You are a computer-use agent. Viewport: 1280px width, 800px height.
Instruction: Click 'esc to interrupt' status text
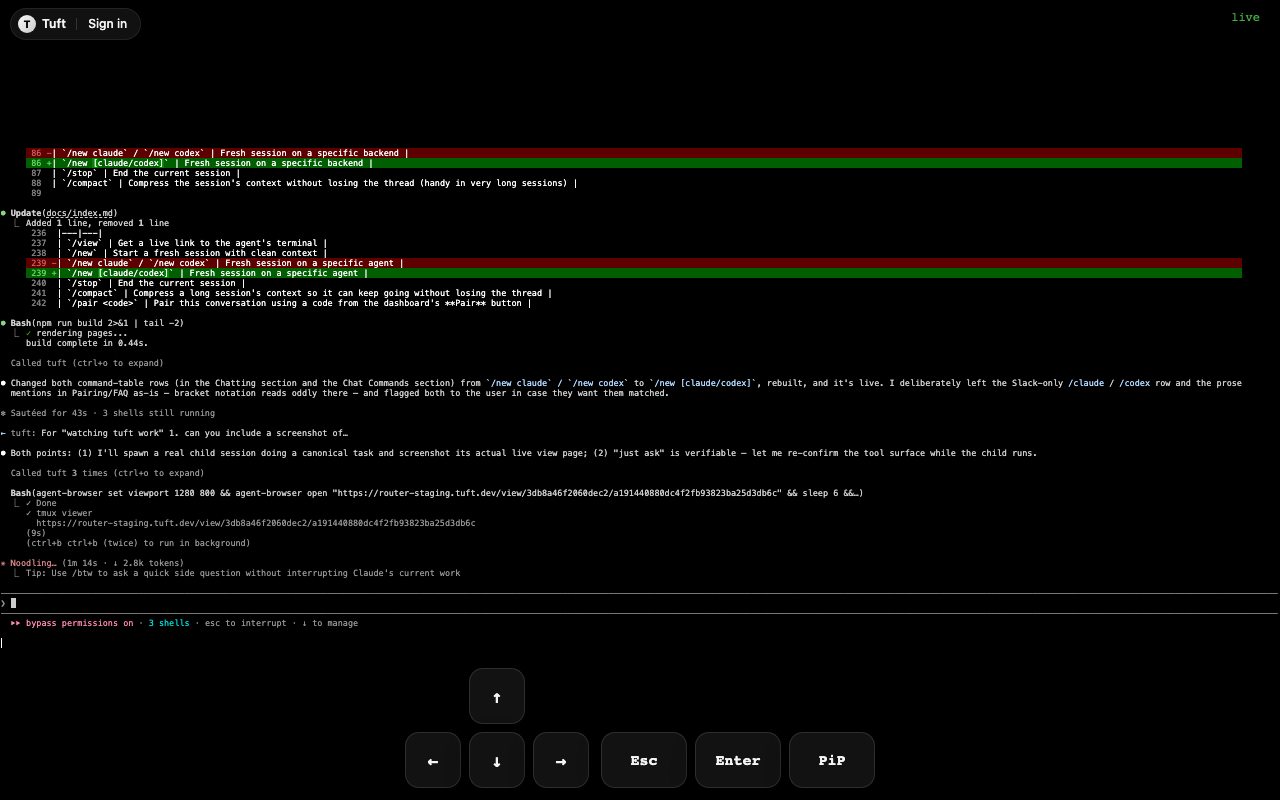248,623
